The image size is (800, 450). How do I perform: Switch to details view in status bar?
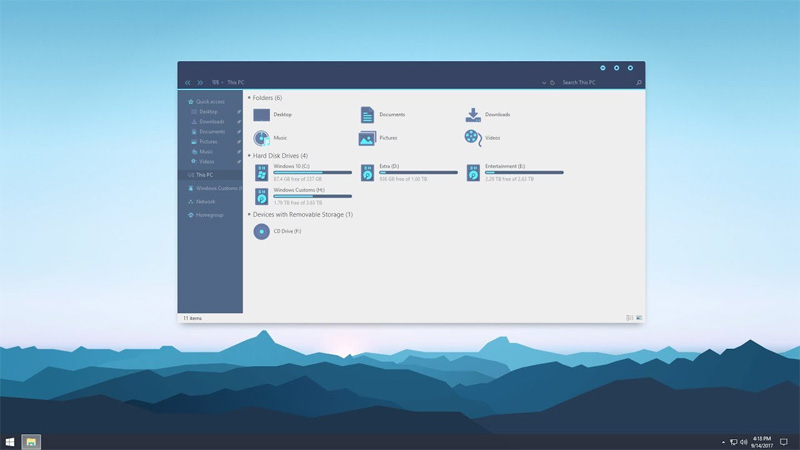[x=629, y=318]
